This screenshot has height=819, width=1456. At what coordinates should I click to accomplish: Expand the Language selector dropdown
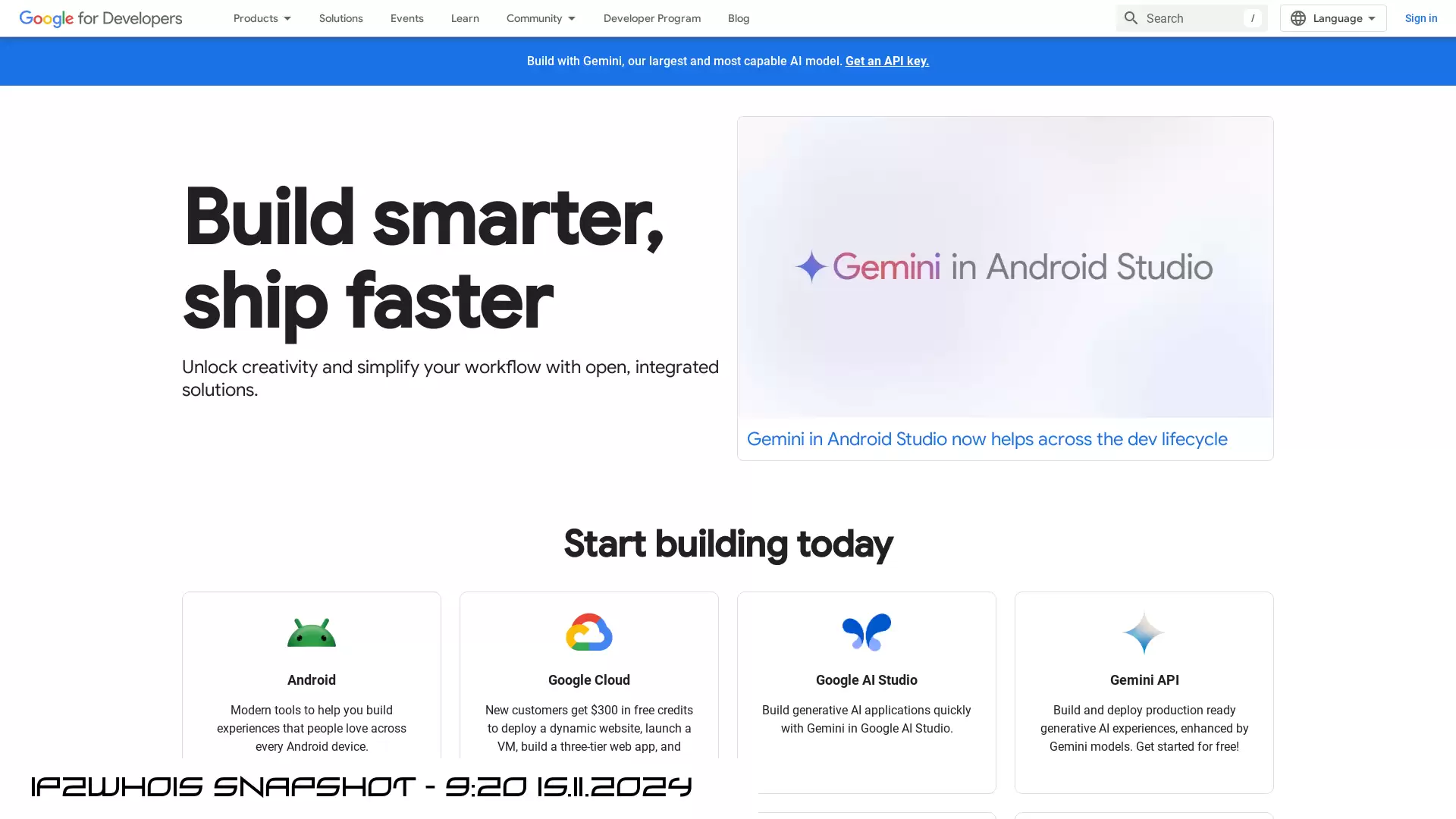click(1332, 18)
